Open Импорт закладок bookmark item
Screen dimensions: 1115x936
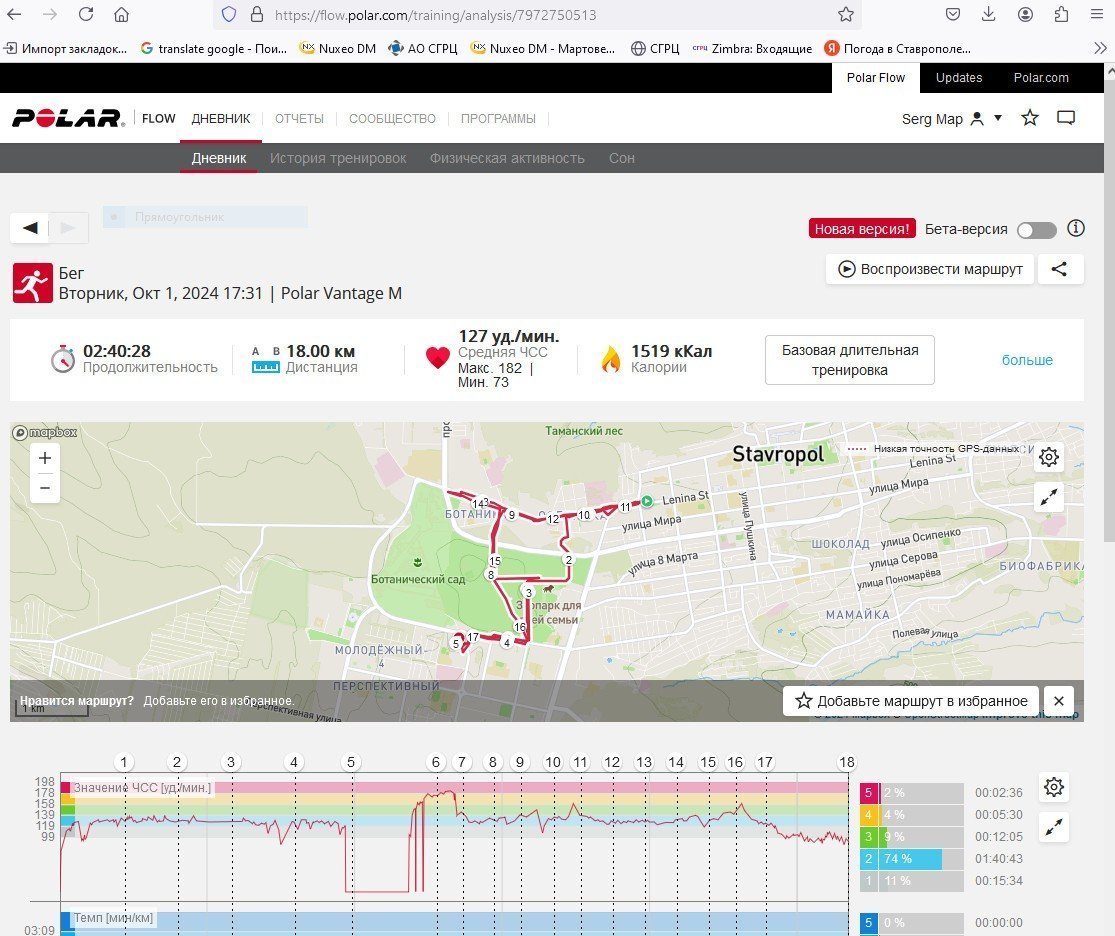pyautogui.click(x=65, y=48)
